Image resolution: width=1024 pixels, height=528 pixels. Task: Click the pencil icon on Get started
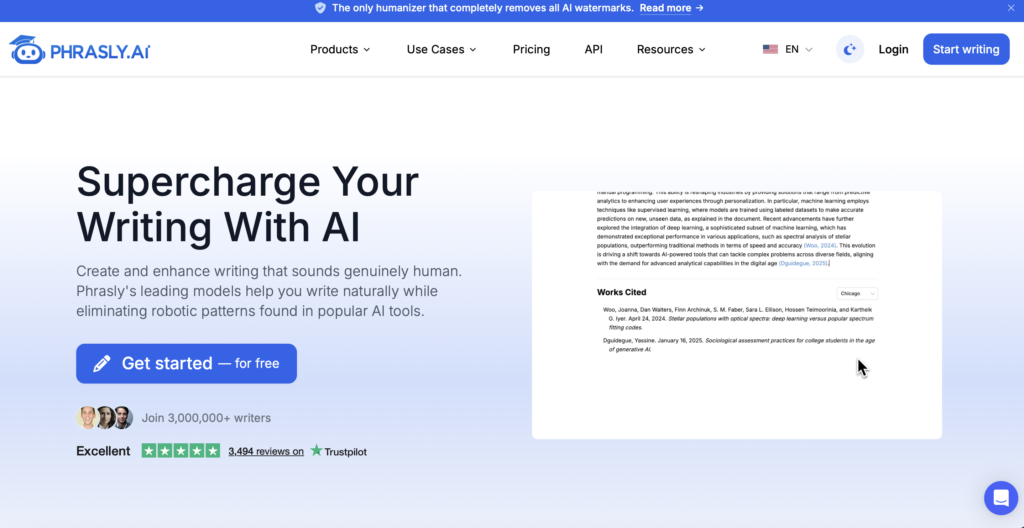[x=102, y=364]
